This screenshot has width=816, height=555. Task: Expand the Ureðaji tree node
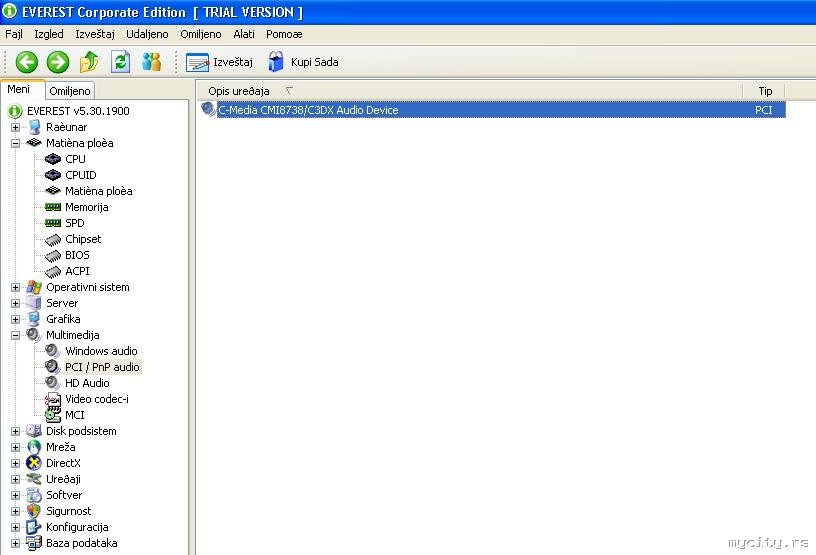(16, 479)
